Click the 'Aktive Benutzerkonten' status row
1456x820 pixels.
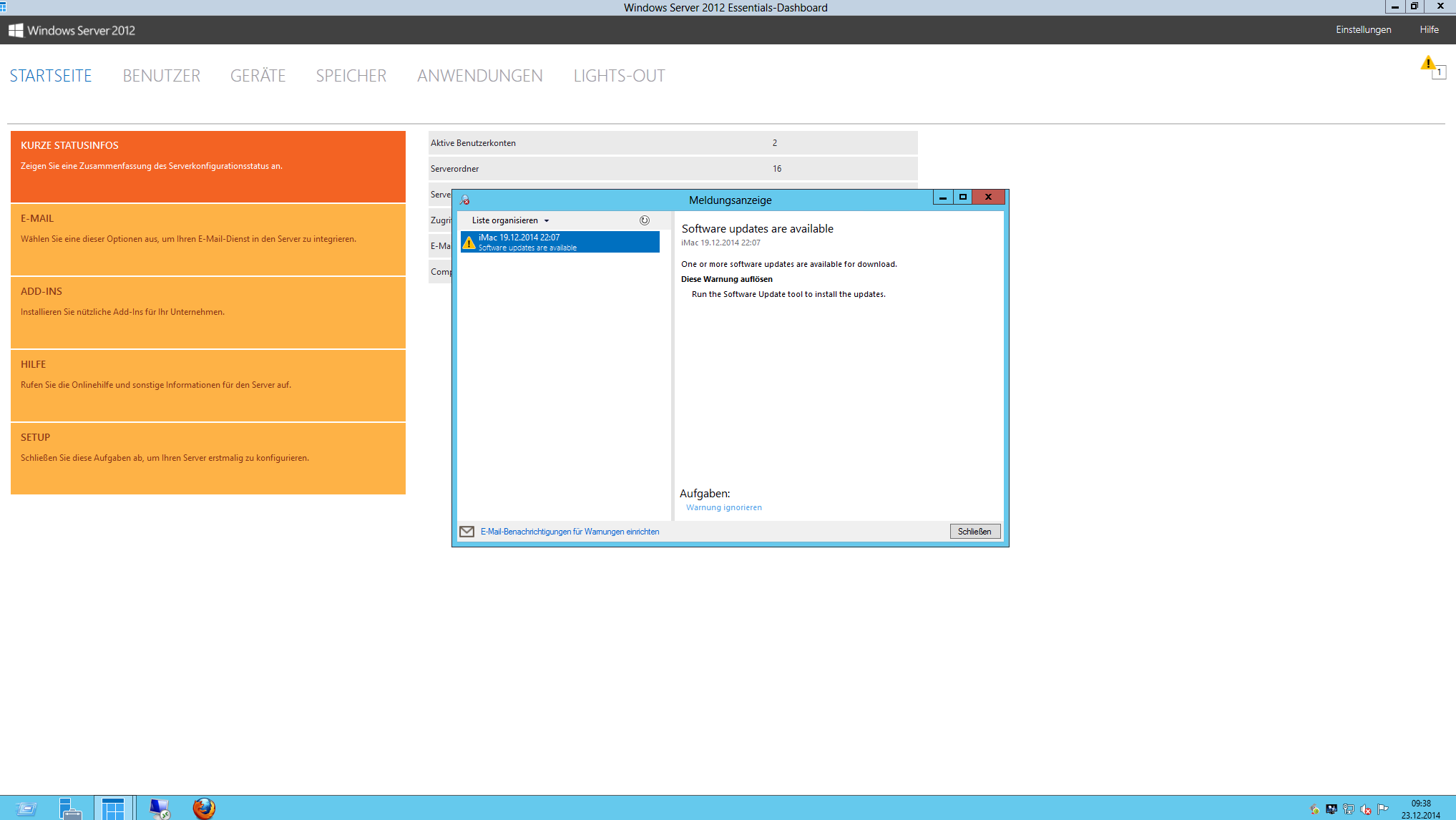coord(673,143)
